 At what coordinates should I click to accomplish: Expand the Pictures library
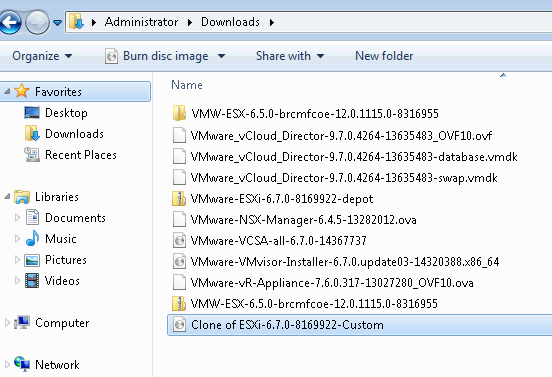pos(17,260)
